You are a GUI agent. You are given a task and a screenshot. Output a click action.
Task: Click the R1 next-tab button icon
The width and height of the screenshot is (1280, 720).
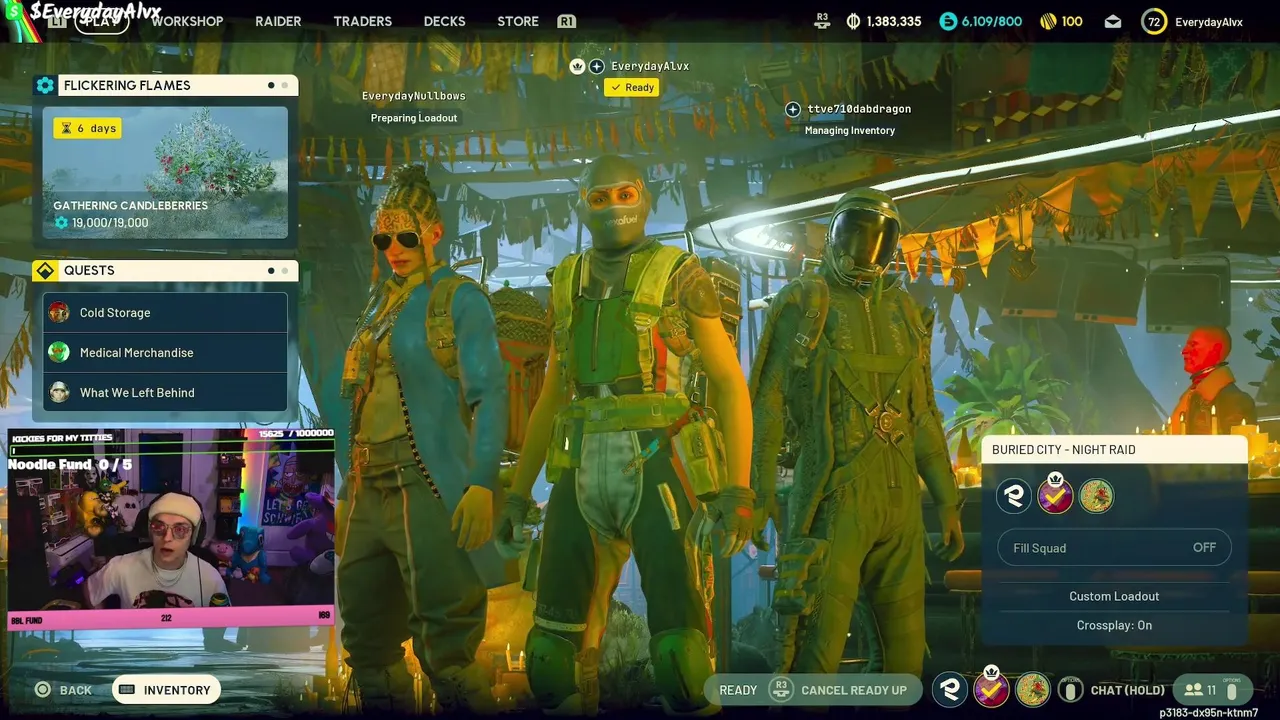[566, 21]
